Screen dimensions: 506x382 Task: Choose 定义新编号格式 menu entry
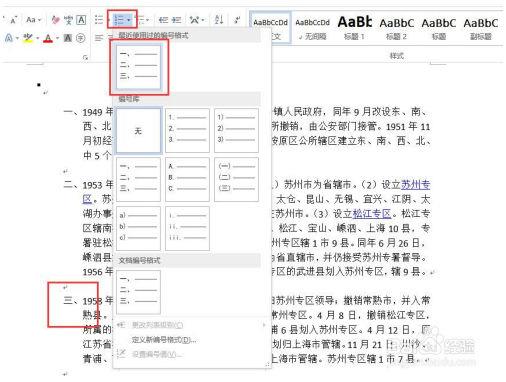coord(164,340)
